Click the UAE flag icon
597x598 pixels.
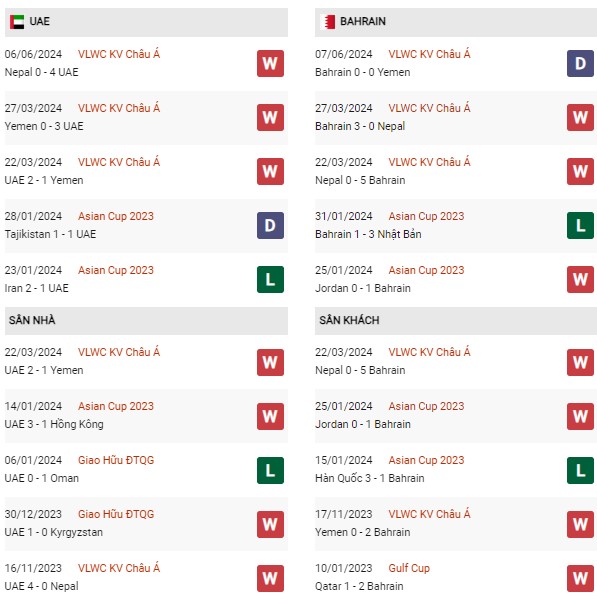click(x=17, y=22)
